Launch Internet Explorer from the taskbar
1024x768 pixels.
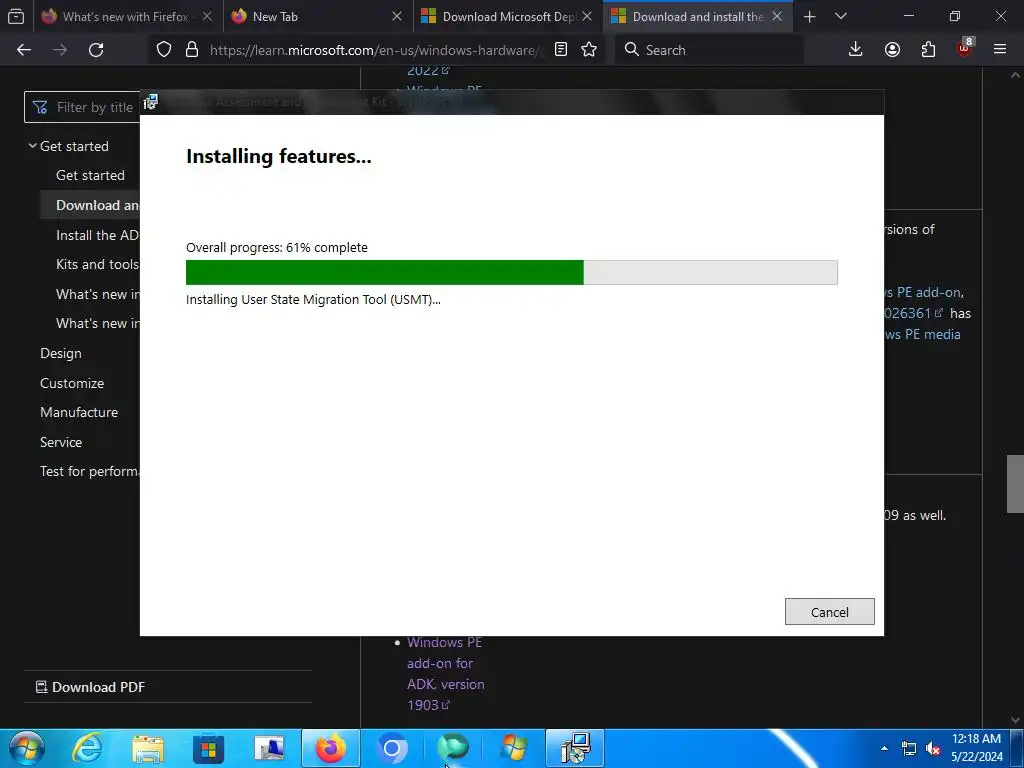(86, 748)
